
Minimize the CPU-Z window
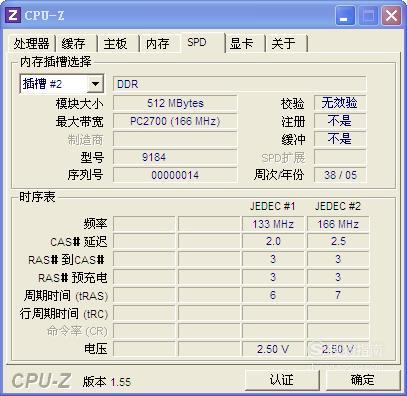tap(345, 15)
